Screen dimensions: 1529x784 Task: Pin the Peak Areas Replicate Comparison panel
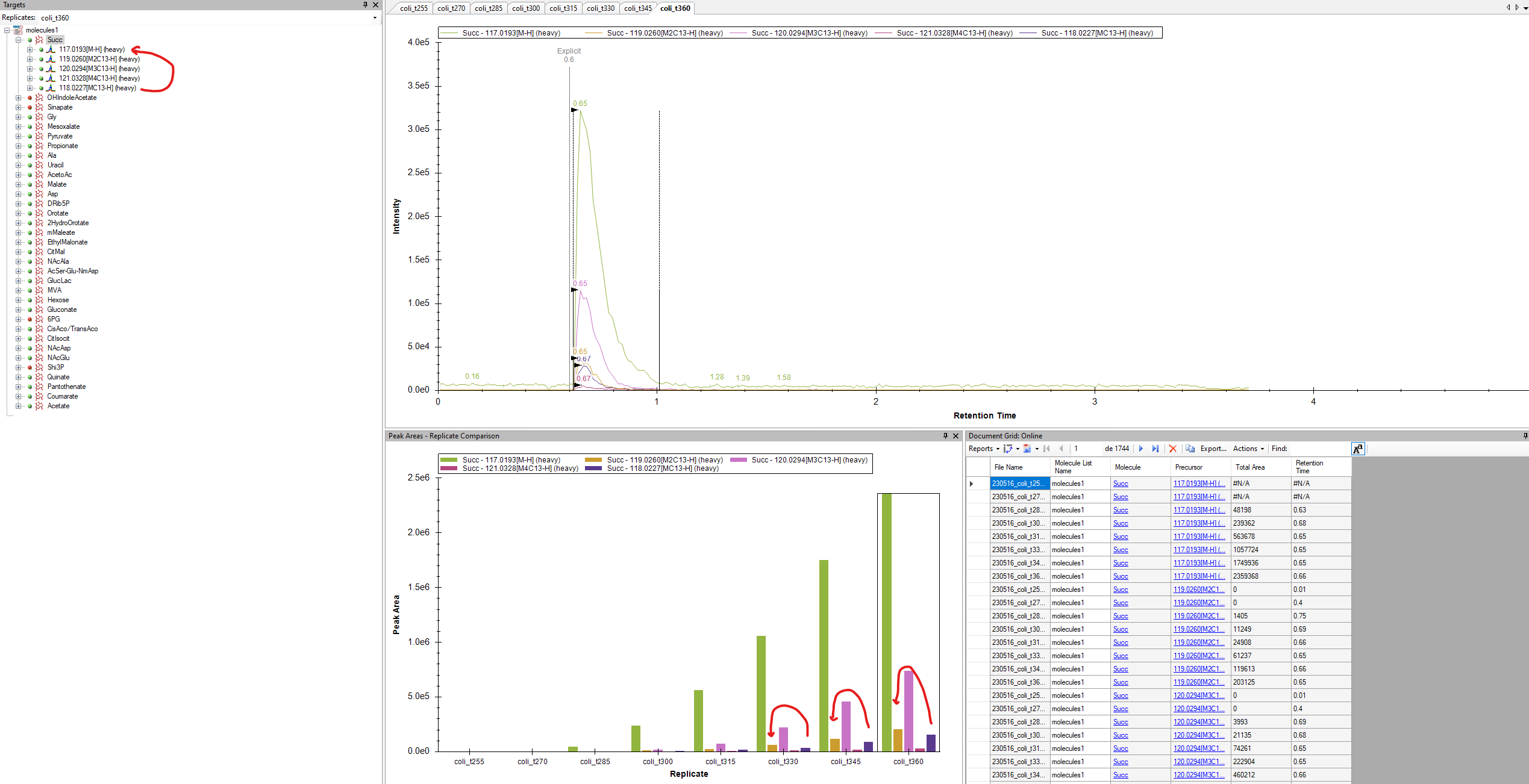(945, 436)
